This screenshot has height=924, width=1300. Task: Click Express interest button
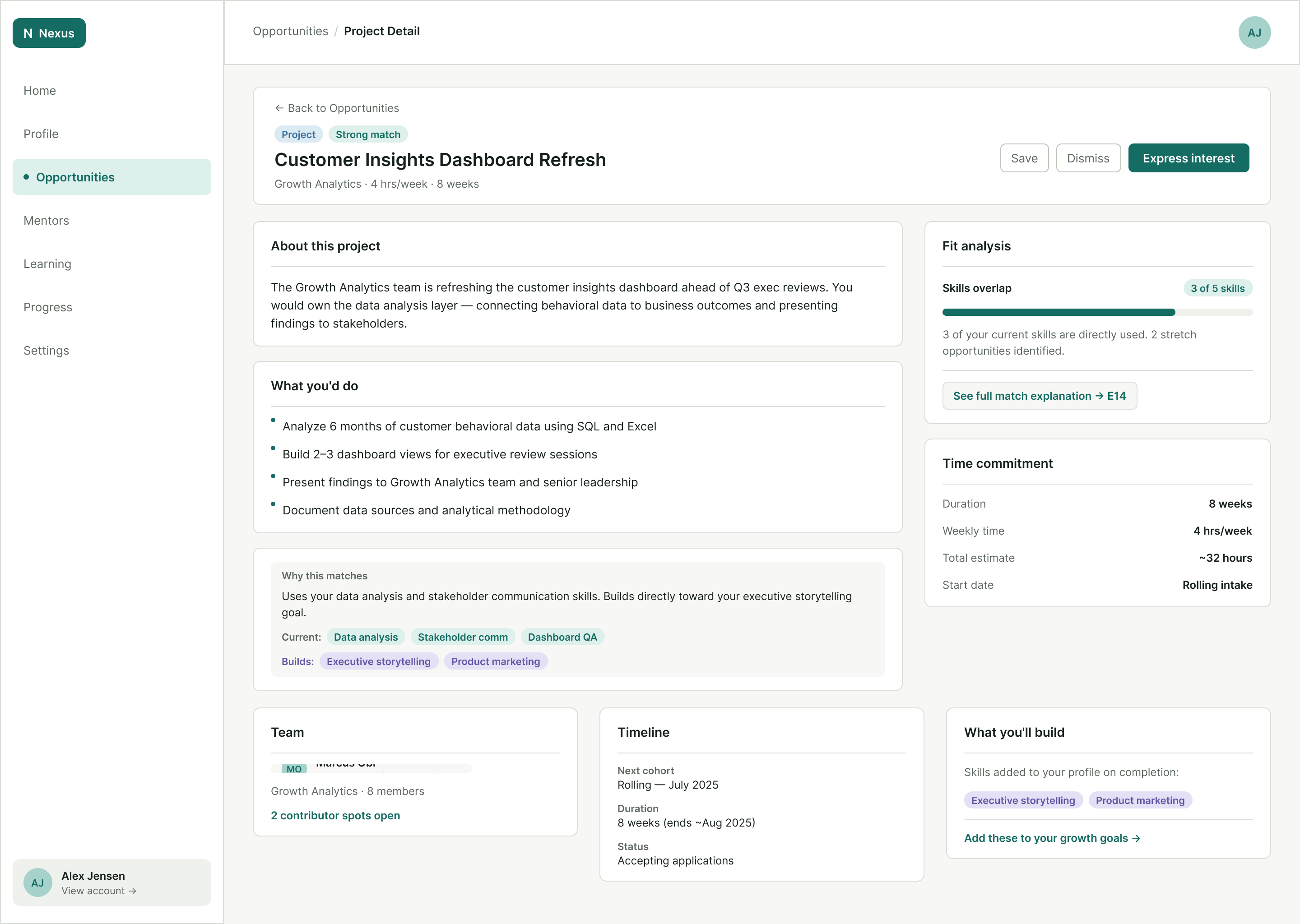[x=1189, y=158]
